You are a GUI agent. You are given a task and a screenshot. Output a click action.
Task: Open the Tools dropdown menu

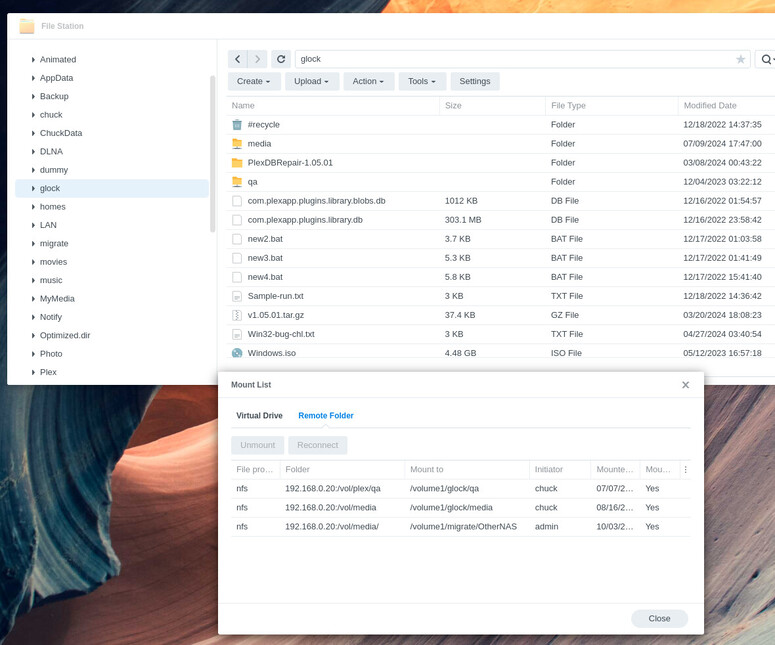click(422, 82)
